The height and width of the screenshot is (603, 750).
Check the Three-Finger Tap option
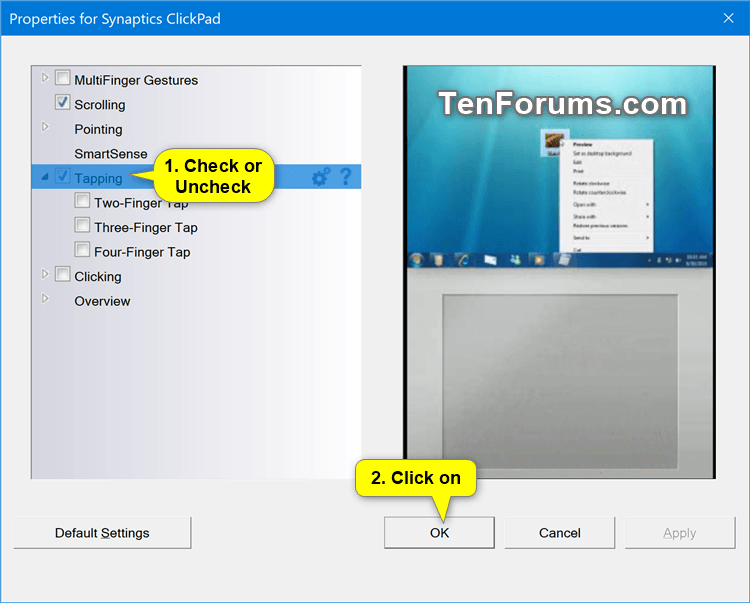tap(82, 225)
